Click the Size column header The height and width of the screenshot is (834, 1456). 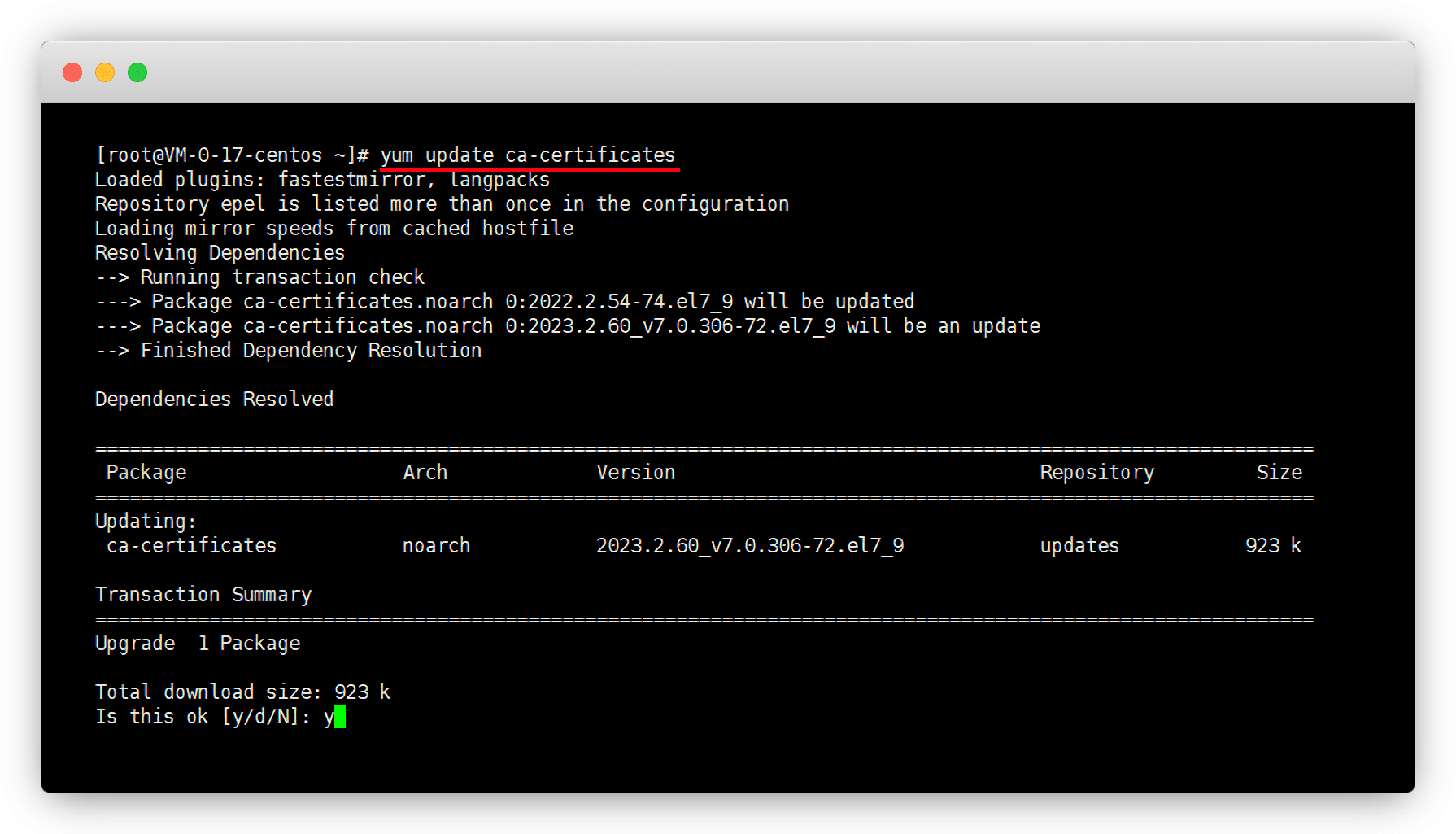(1279, 473)
